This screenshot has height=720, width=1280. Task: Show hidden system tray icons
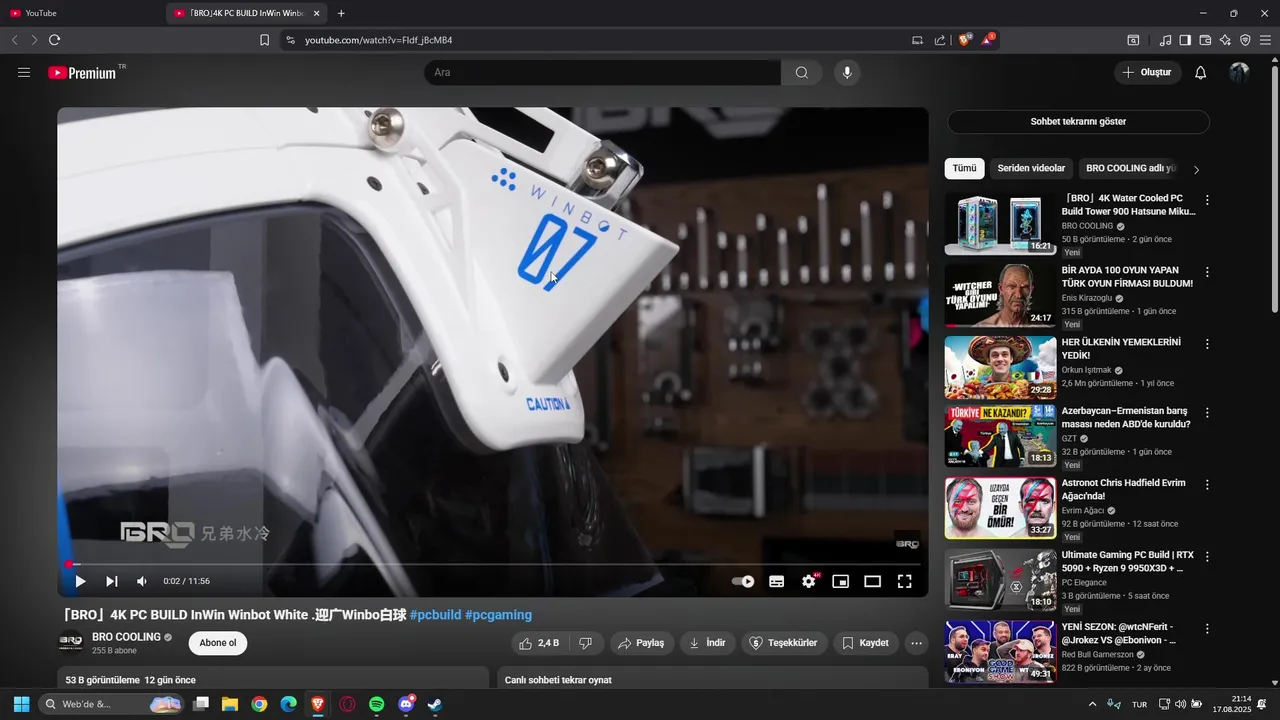(1092, 704)
